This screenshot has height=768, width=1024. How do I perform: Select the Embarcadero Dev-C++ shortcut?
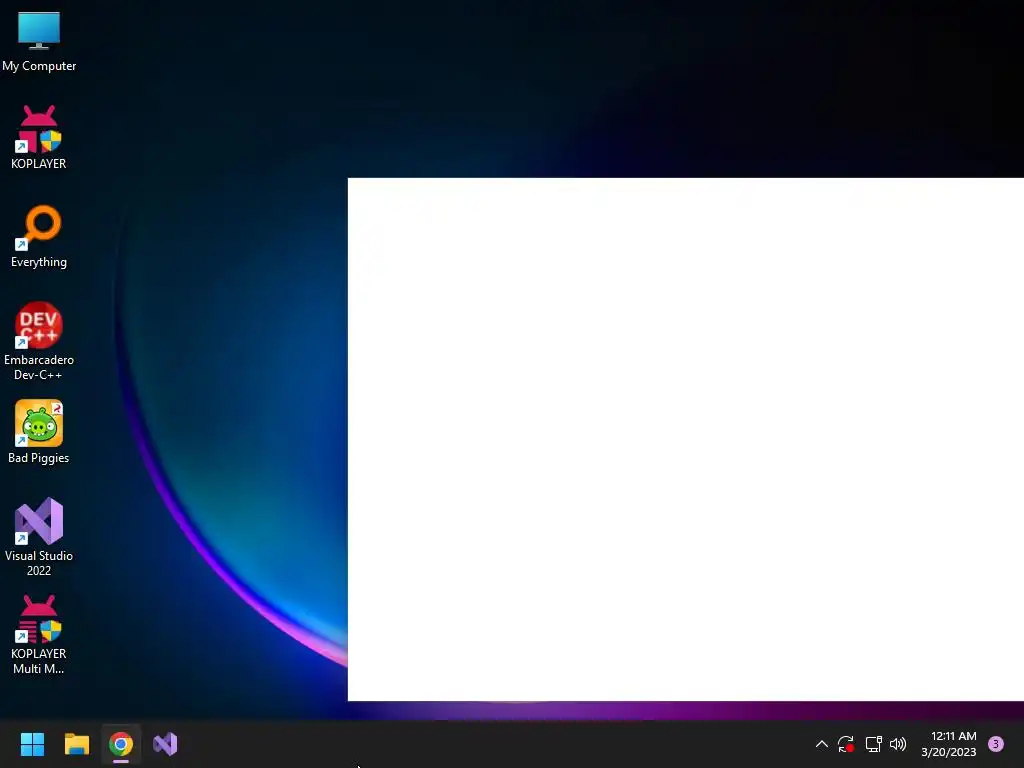click(x=39, y=341)
